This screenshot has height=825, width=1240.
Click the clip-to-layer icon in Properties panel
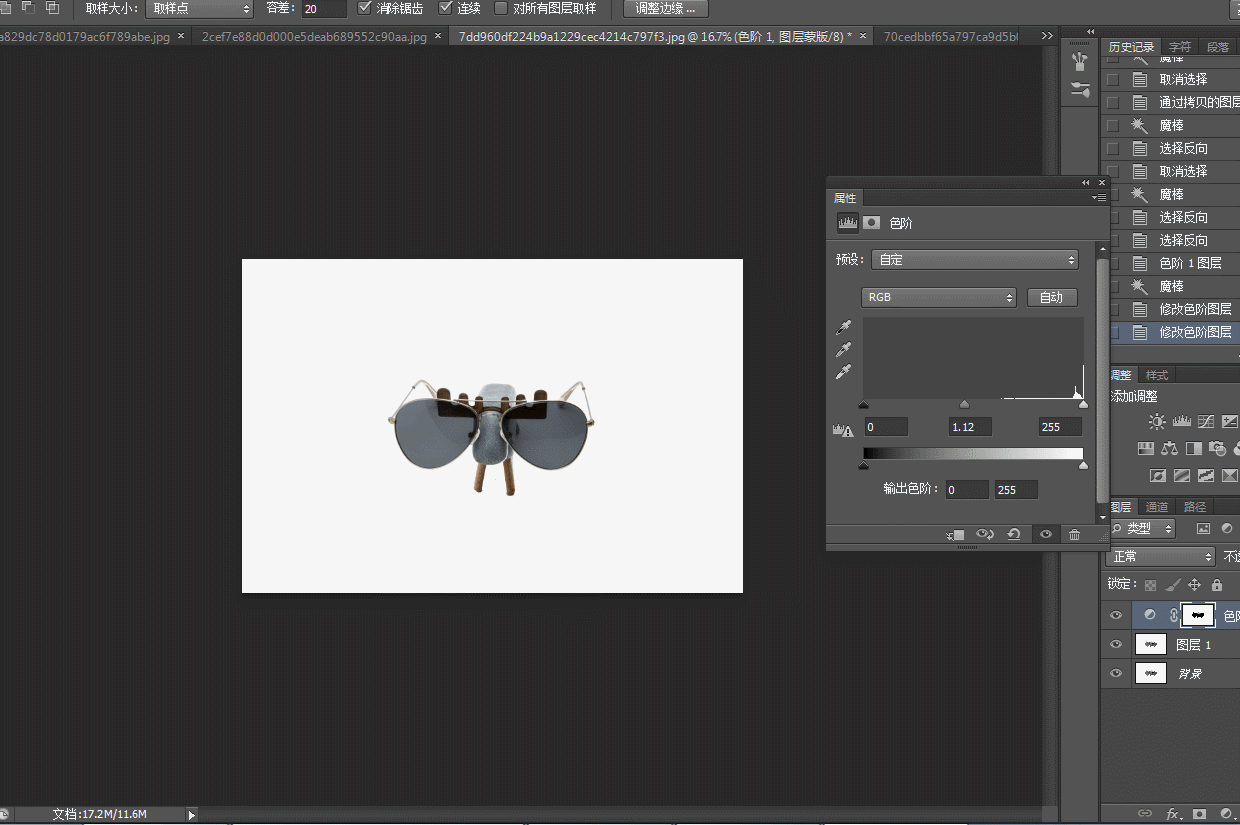(x=956, y=535)
